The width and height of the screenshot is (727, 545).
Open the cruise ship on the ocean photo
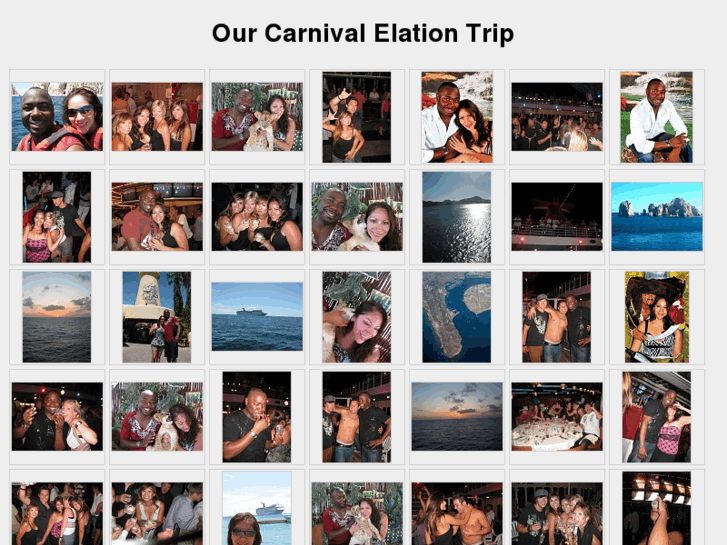click(257, 316)
